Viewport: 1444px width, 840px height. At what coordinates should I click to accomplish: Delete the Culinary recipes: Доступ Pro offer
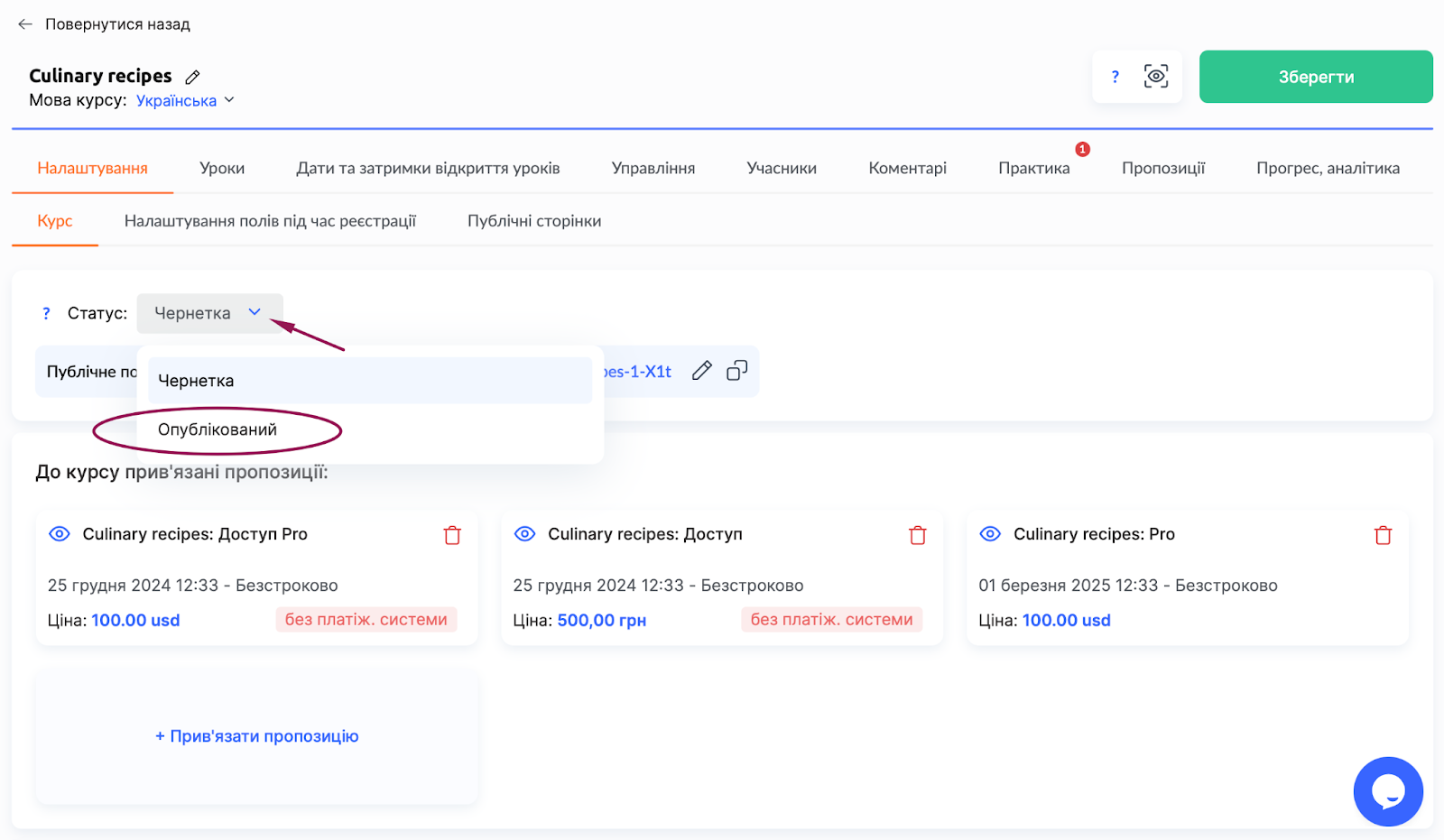click(453, 535)
